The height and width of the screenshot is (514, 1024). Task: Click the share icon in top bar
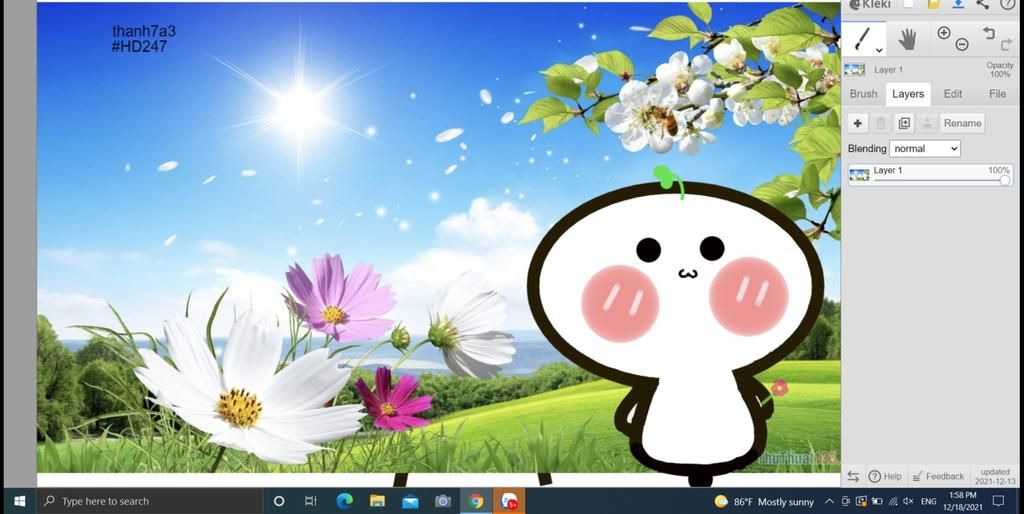pyautogui.click(x=982, y=4)
